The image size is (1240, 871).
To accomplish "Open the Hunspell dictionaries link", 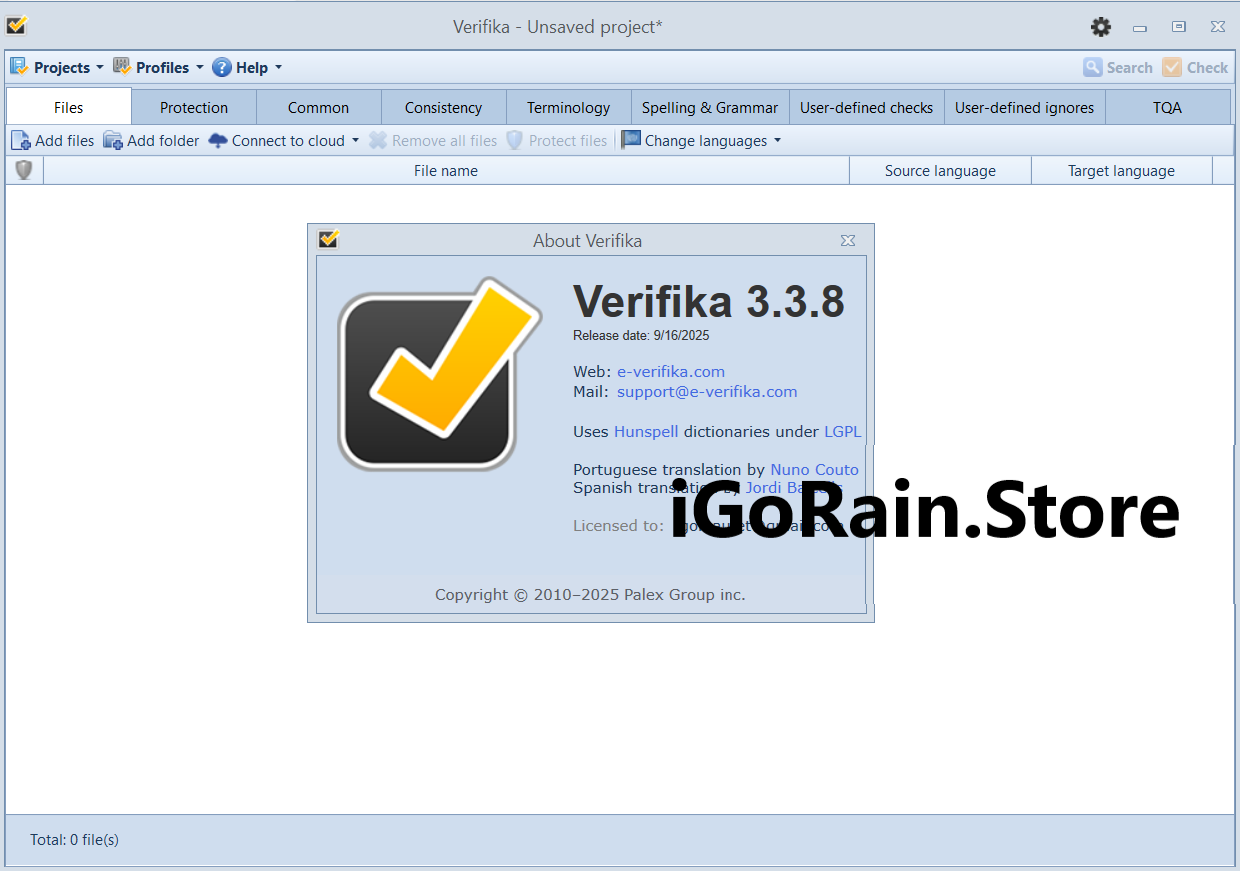I will (646, 432).
